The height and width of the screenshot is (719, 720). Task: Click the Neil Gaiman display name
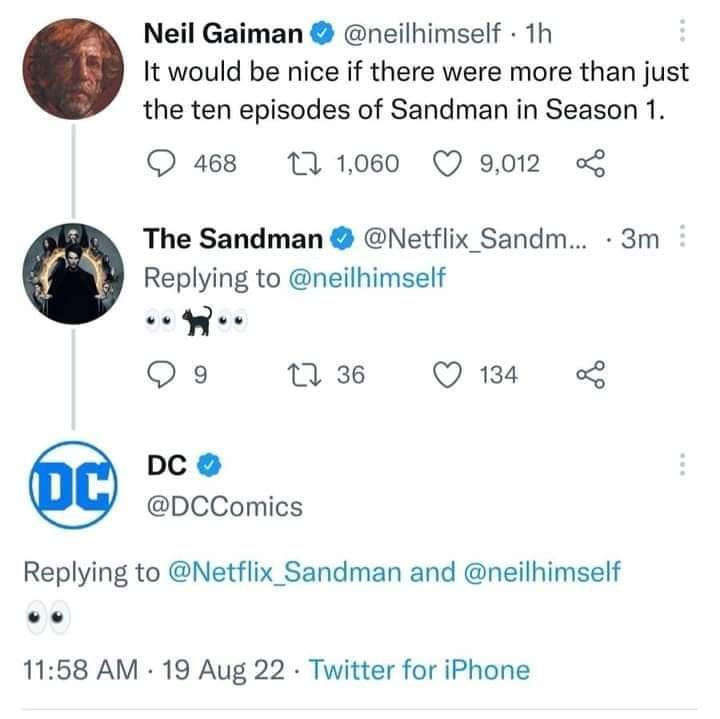223,35
